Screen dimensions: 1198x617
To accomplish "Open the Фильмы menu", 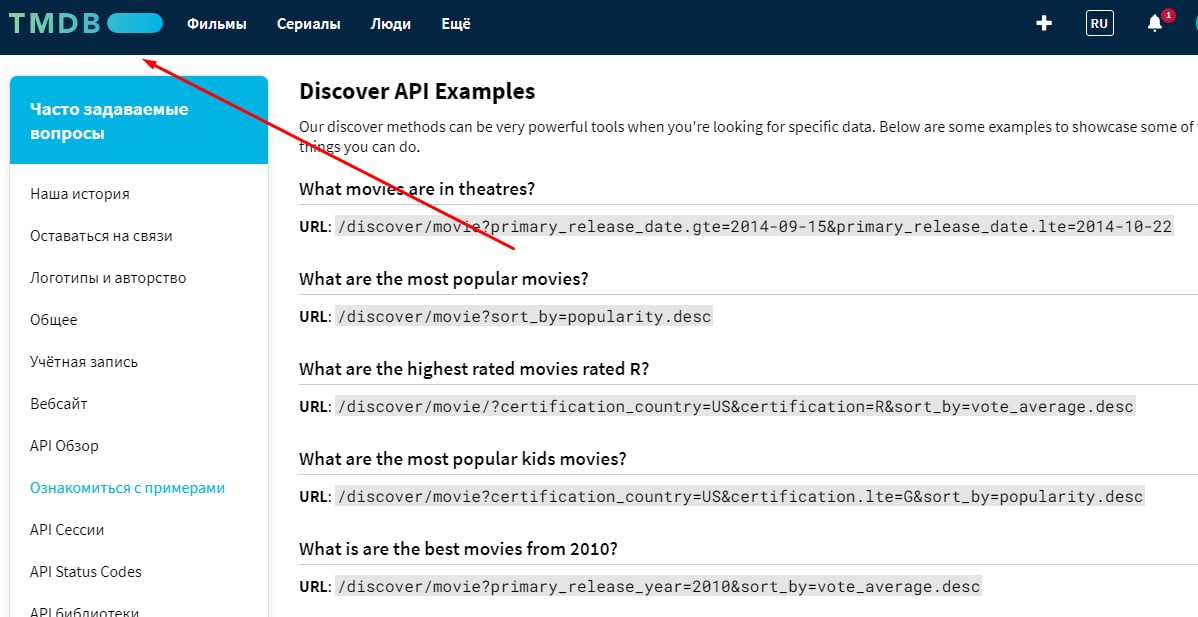I will coord(217,24).
